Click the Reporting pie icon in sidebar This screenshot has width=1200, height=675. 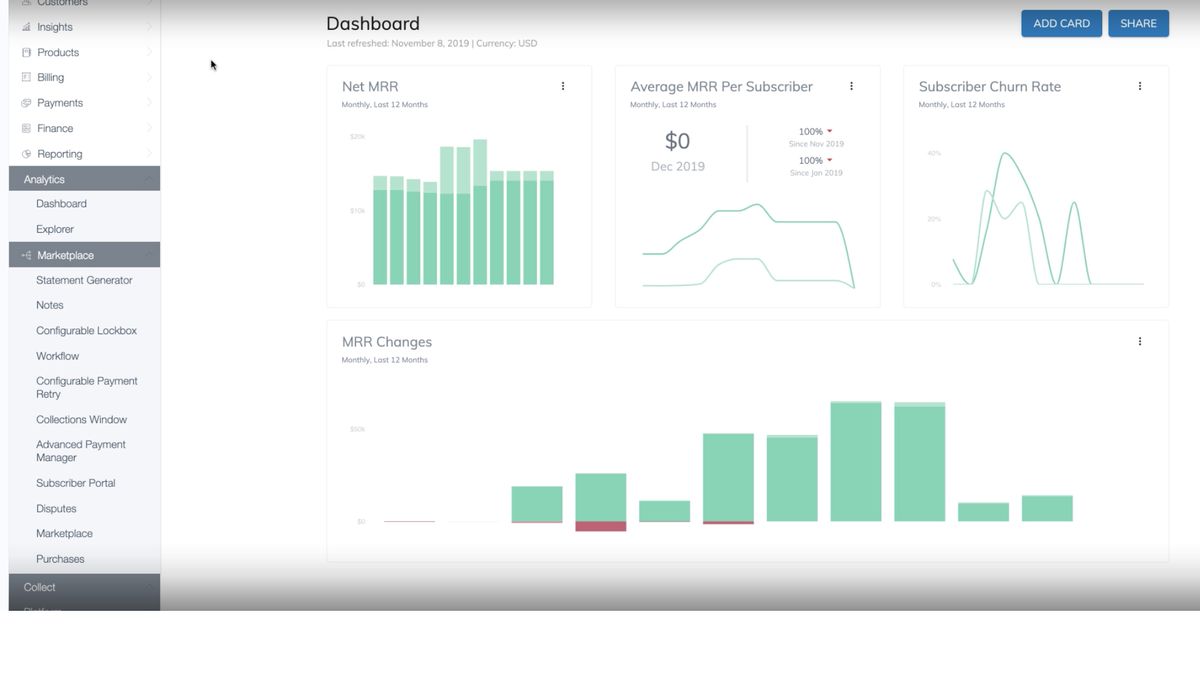coord(26,154)
